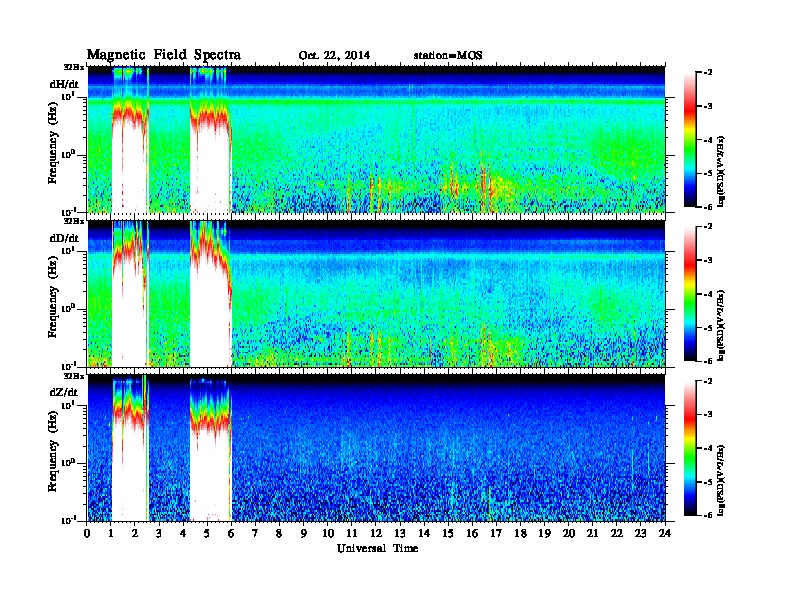The width and height of the screenshot is (792, 612).
Task: Click hour tick label "9" on time axis
Action: (304, 534)
